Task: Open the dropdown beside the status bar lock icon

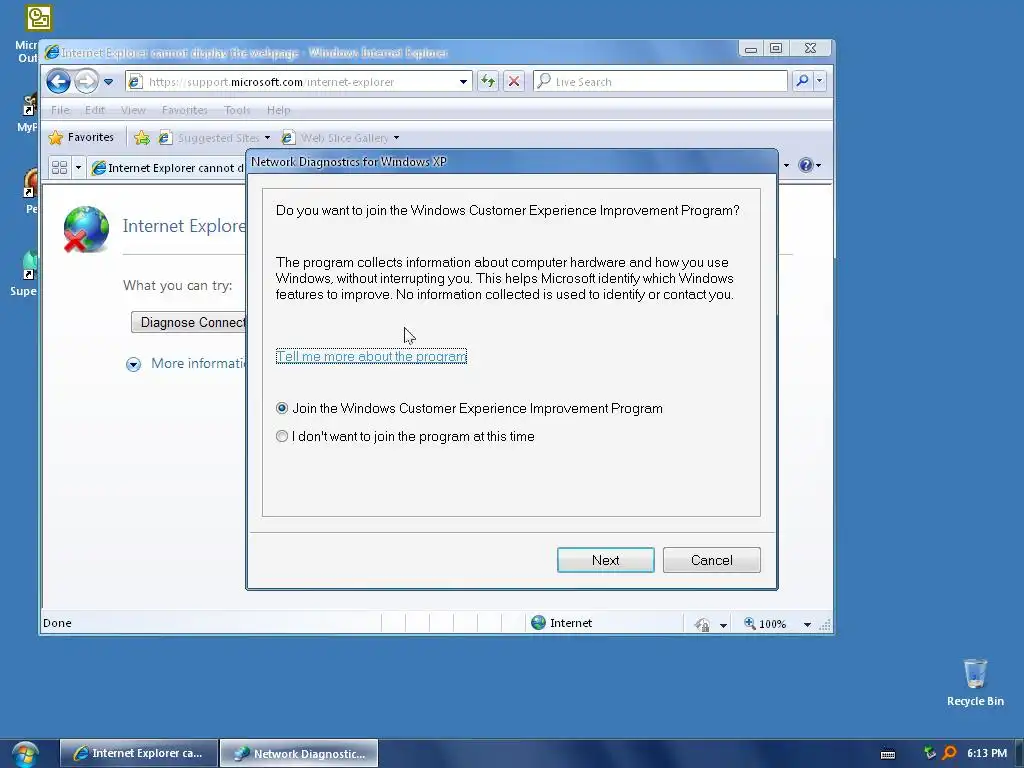Action: [723, 625]
